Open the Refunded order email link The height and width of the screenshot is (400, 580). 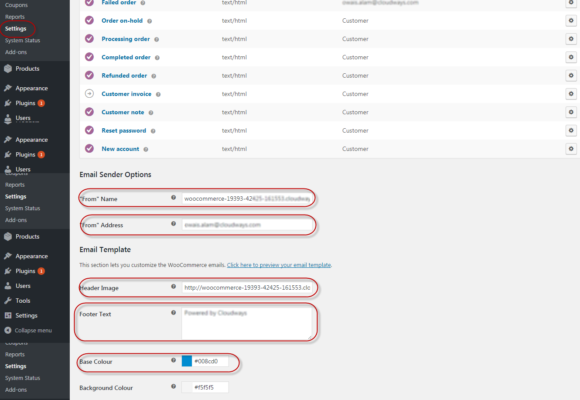[x=124, y=75]
